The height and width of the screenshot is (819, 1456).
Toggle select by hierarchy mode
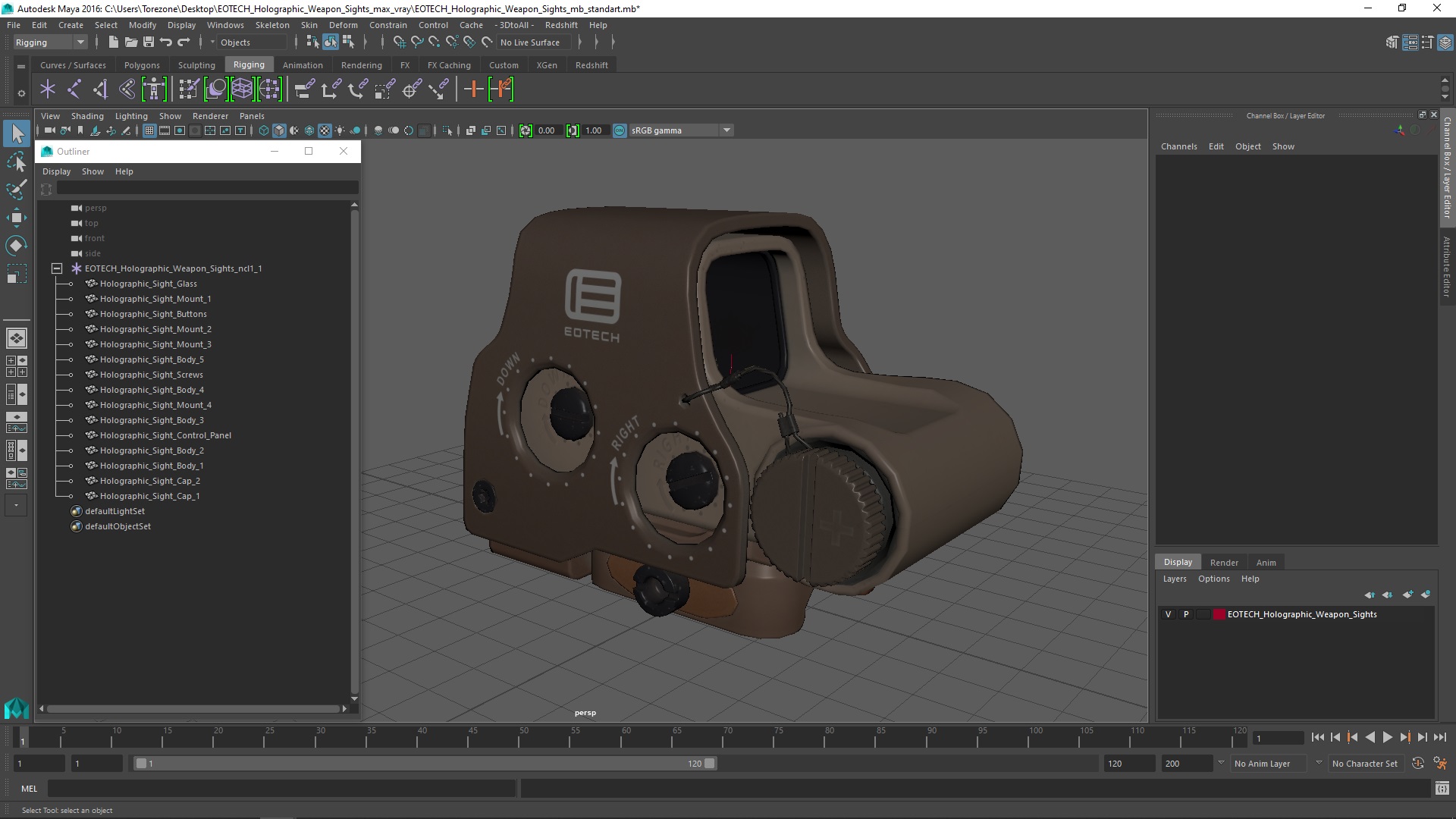[312, 42]
